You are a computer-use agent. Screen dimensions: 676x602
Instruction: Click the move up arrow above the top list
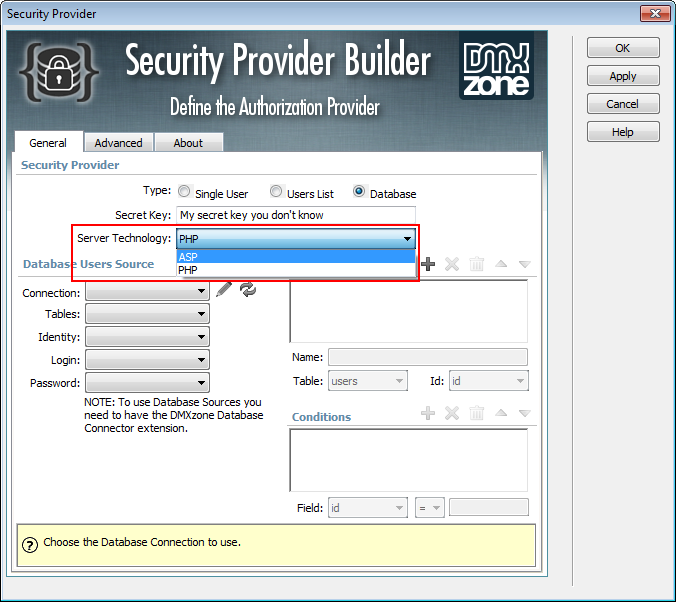pyautogui.click(x=501, y=263)
